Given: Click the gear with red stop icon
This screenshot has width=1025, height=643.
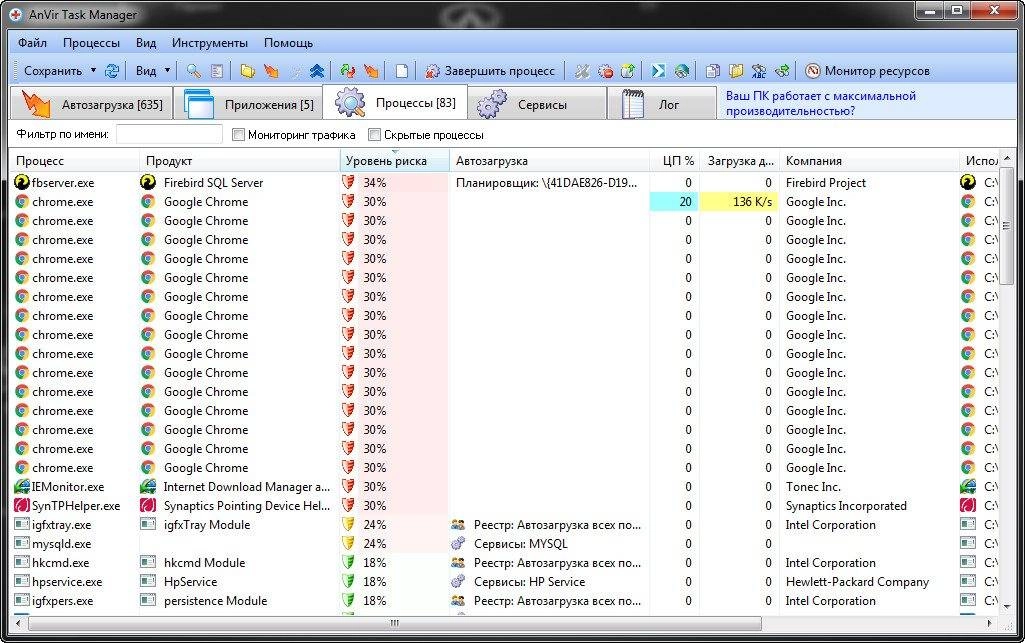Looking at the screenshot, I should tap(605, 71).
